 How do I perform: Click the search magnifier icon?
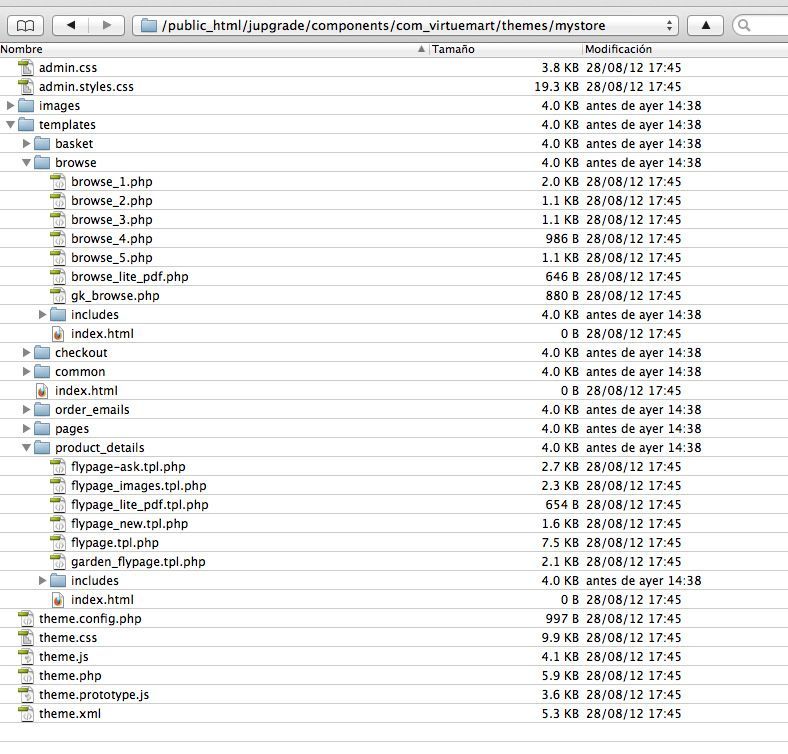pos(744,25)
